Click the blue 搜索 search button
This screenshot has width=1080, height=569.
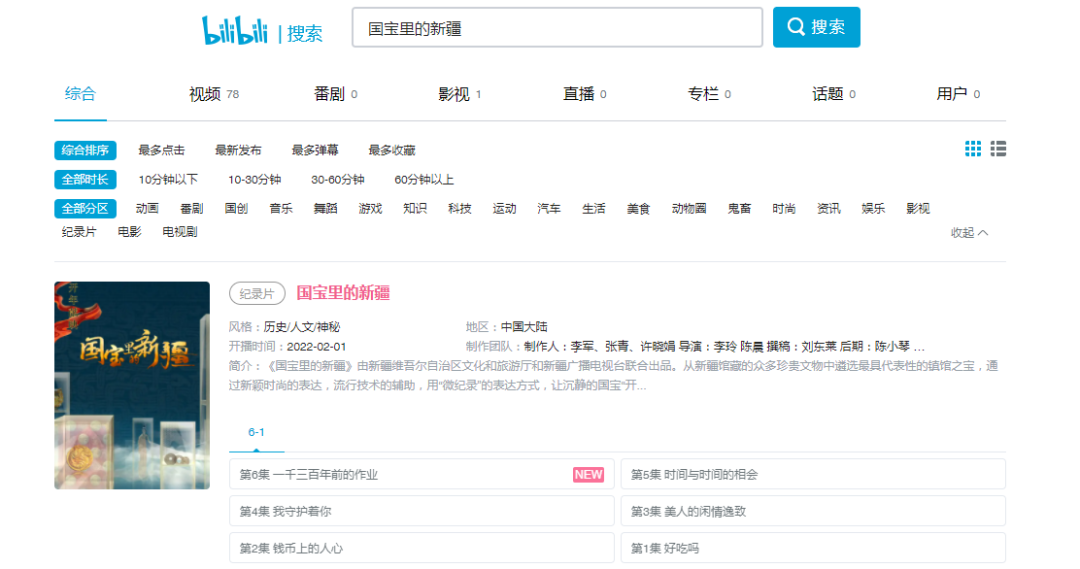click(816, 27)
